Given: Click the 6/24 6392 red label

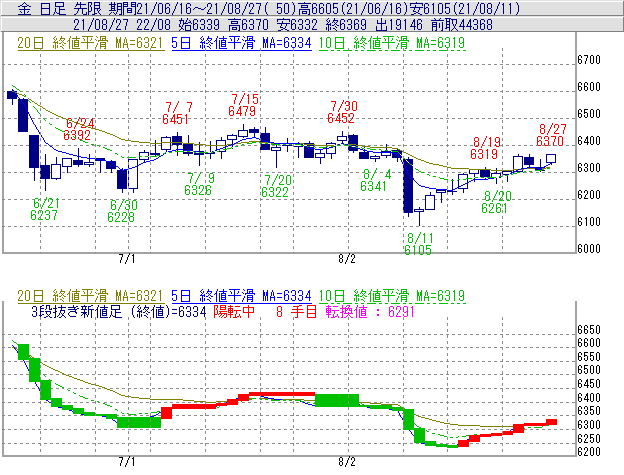Looking at the screenshot, I should (x=78, y=129).
